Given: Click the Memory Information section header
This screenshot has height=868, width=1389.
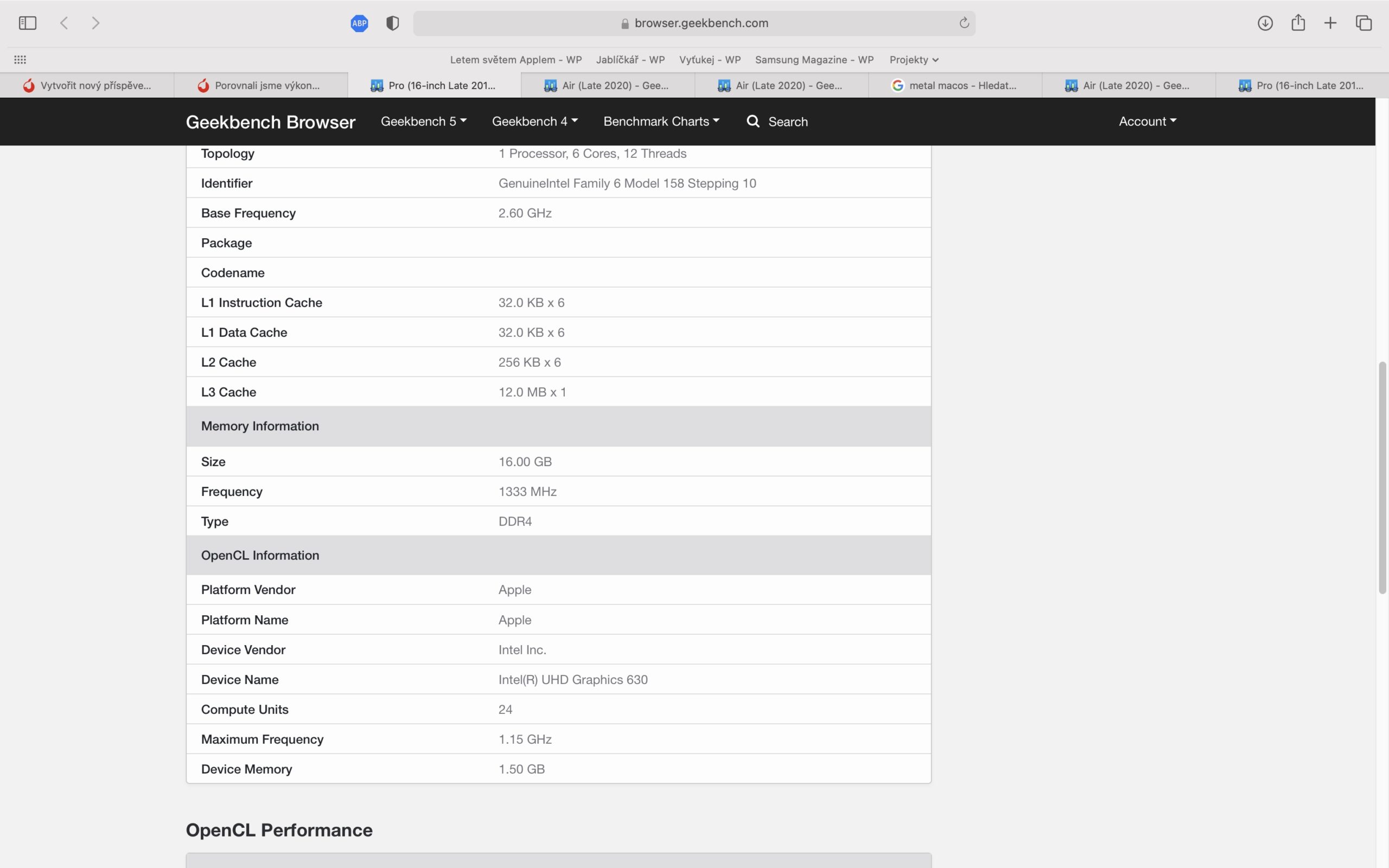Looking at the screenshot, I should [558, 426].
